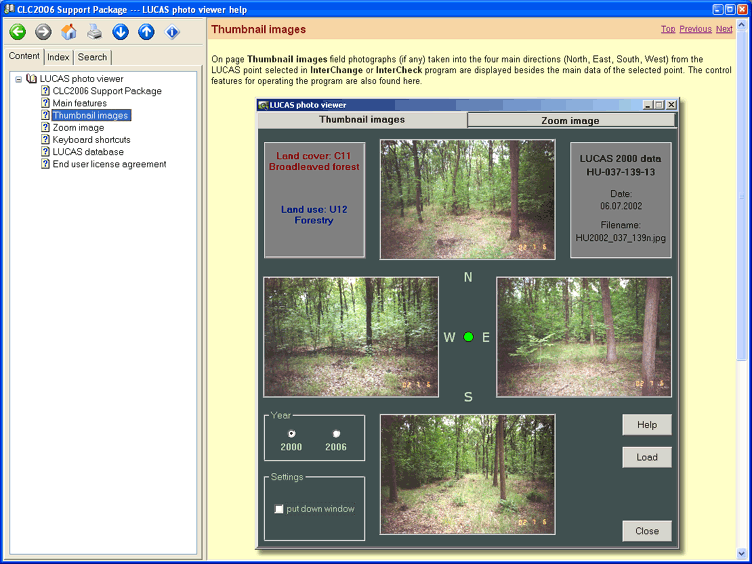Click the blue down arrow toolbar icon
The width and height of the screenshot is (752, 564).
pyautogui.click(x=120, y=32)
